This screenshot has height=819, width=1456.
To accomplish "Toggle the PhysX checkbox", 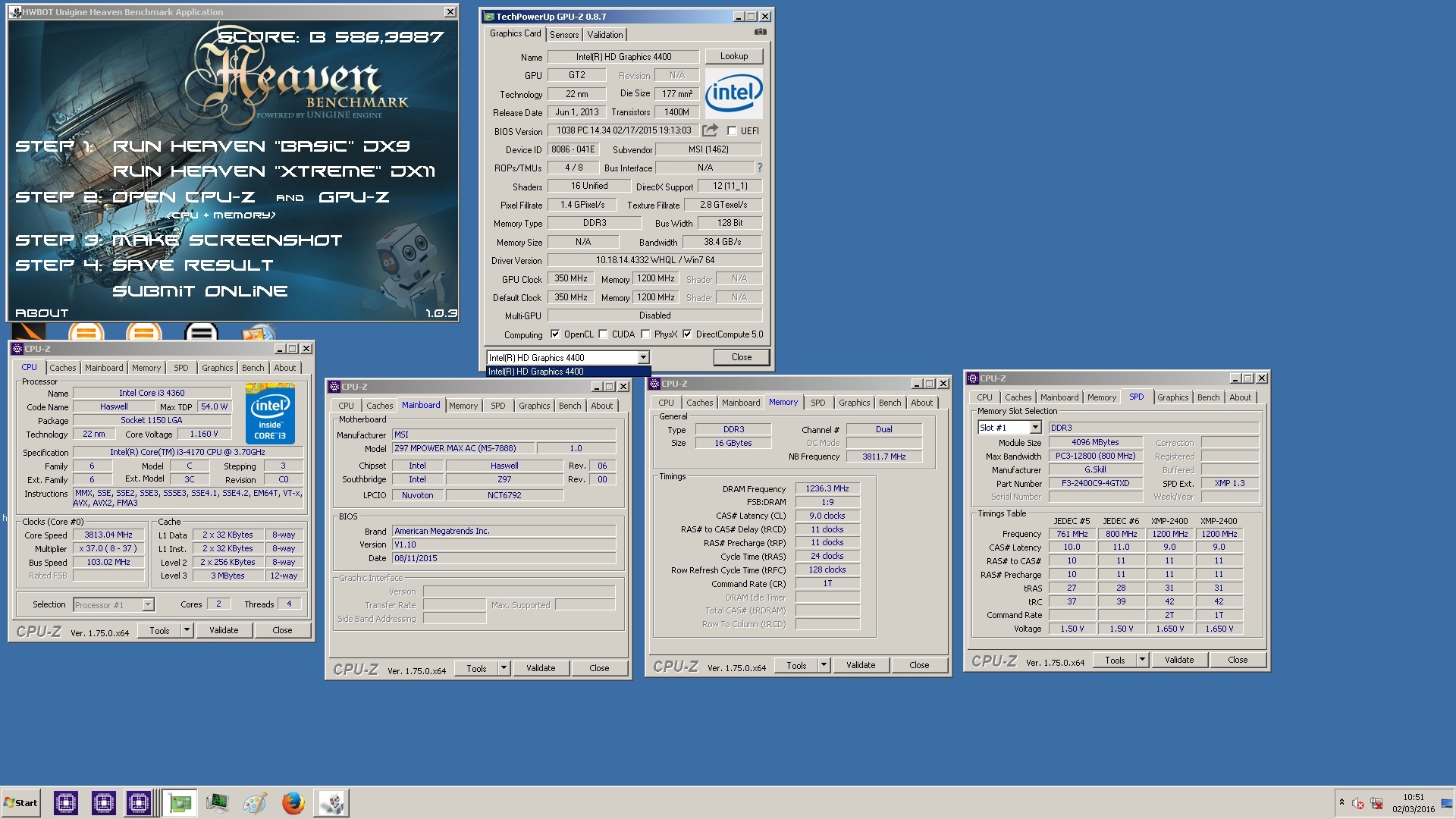I will click(645, 334).
